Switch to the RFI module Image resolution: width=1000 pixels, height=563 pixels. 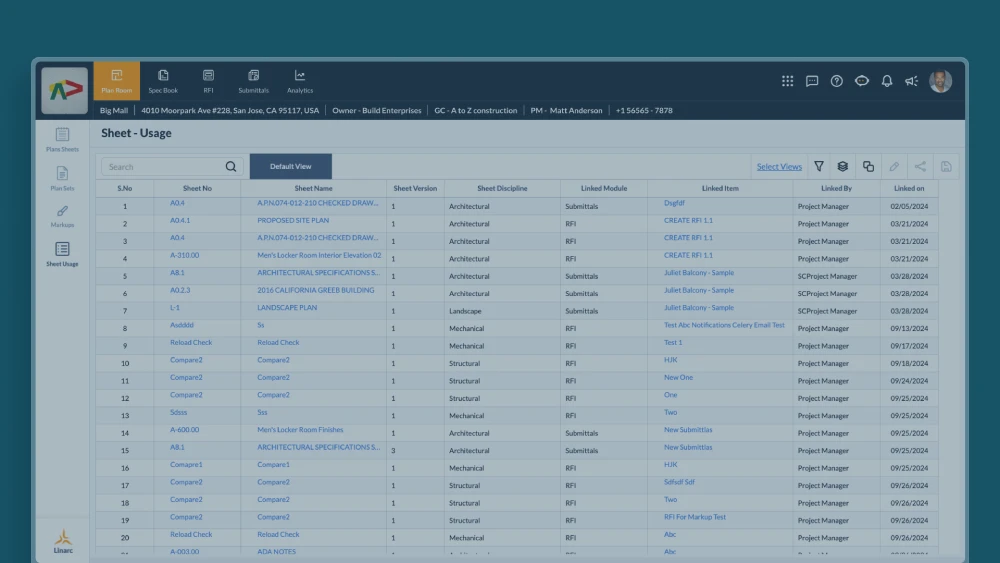pos(209,81)
